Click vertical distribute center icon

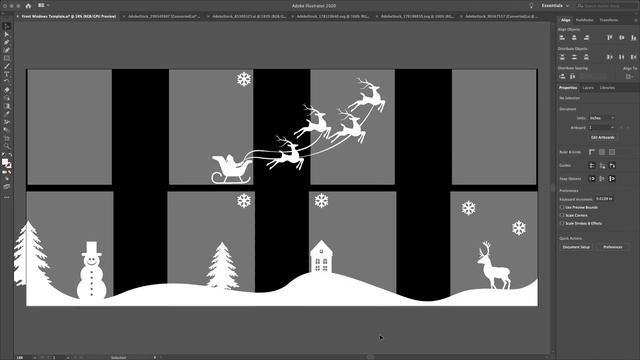[x=574, y=57]
